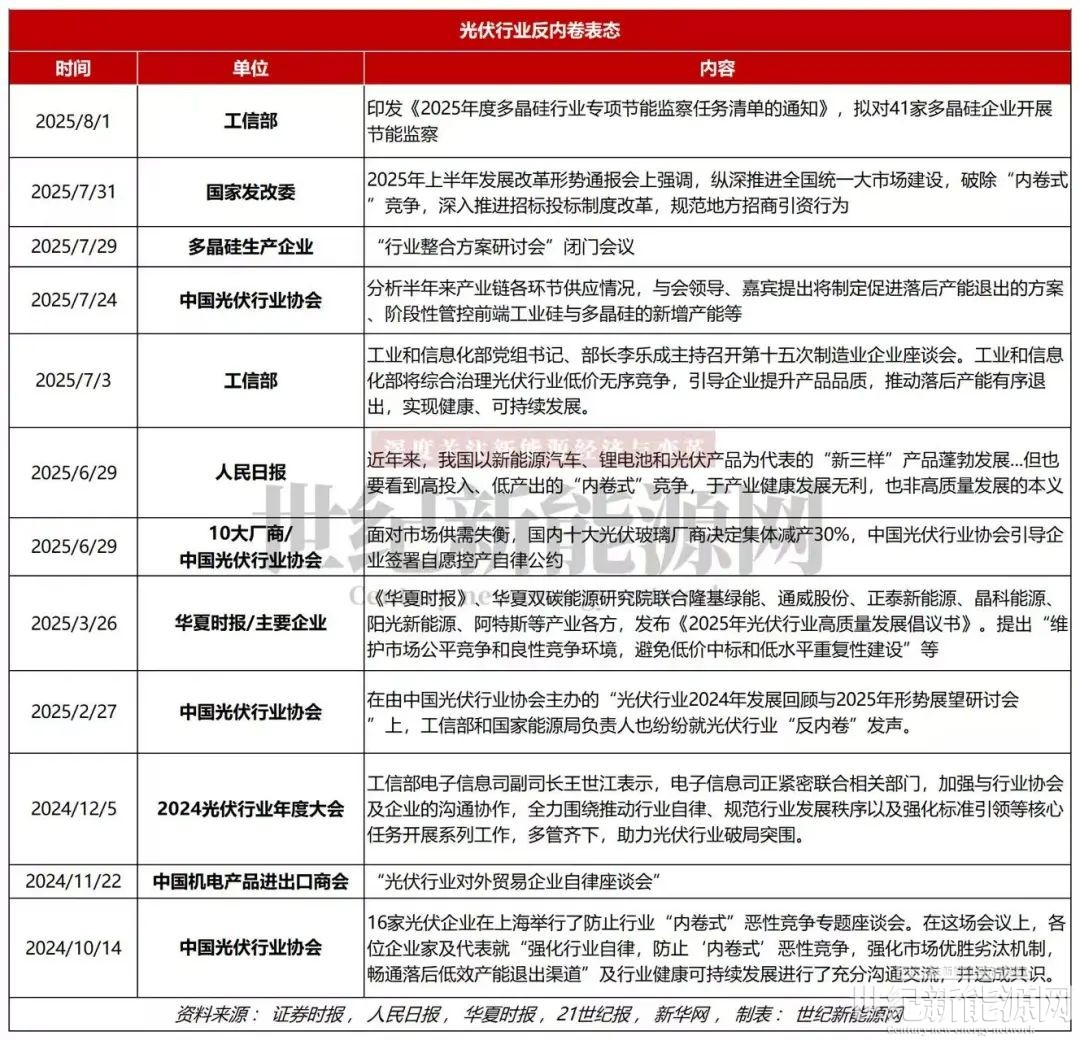
Task: Click the content about 全国统一大市场建设
Action: pos(717,192)
